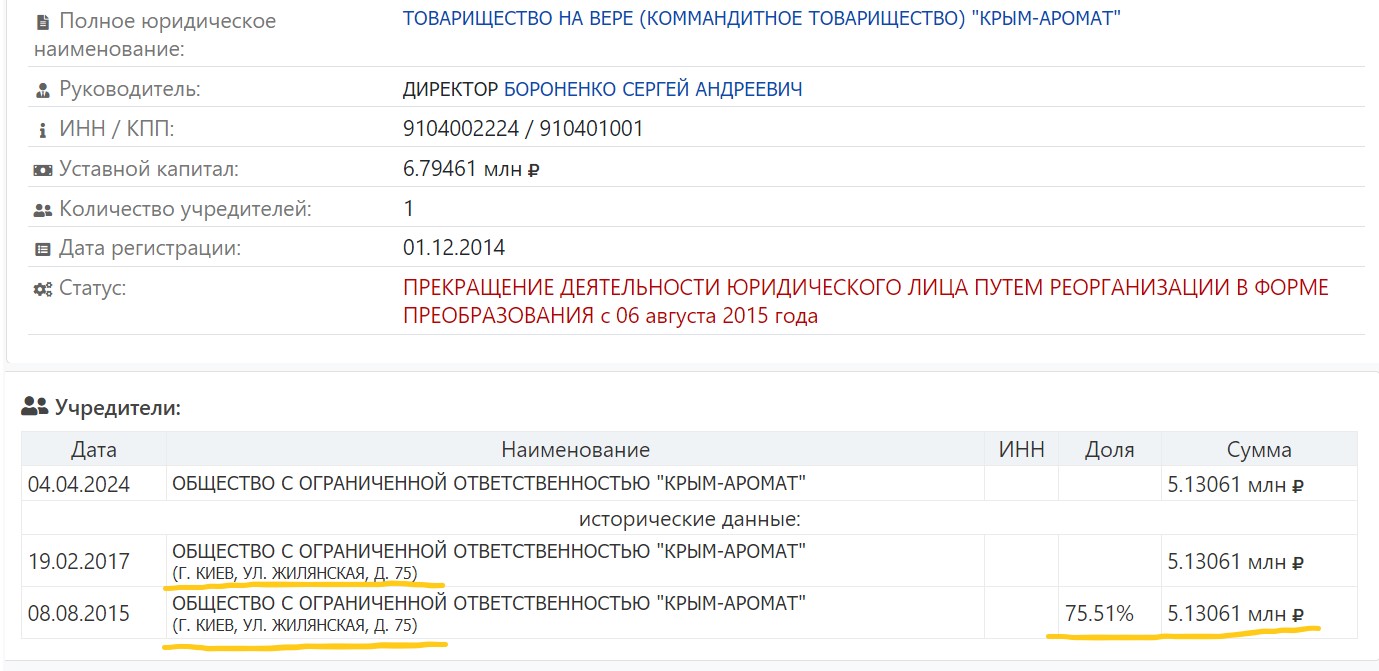Click the 75.51% share cell
This screenshot has width=1379, height=671.
click(x=1099, y=614)
